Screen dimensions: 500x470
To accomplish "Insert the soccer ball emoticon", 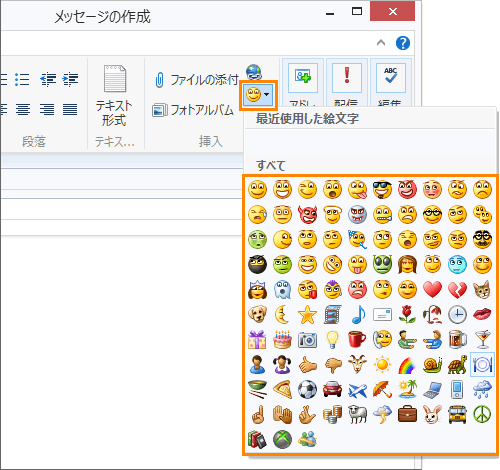I will click(x=307, y=389).
